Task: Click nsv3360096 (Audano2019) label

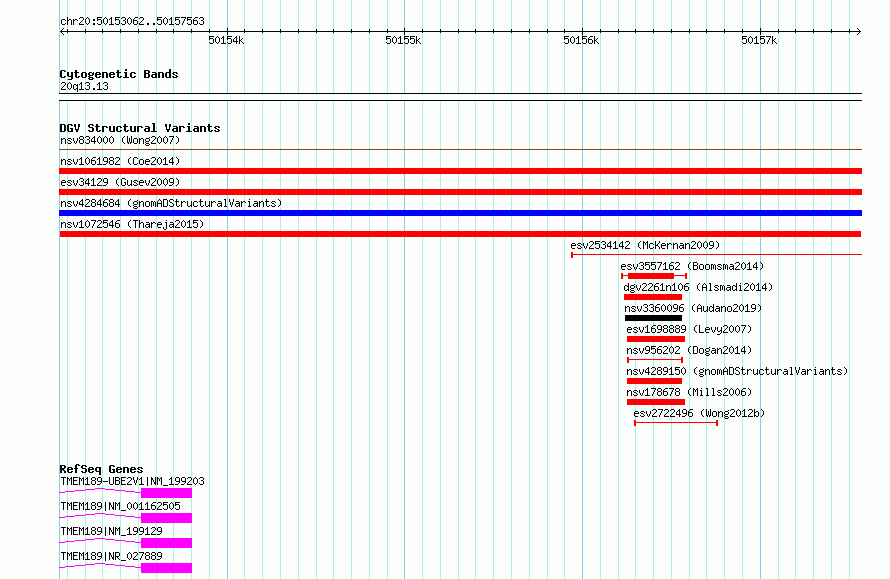Action: [x=692, y=308]
